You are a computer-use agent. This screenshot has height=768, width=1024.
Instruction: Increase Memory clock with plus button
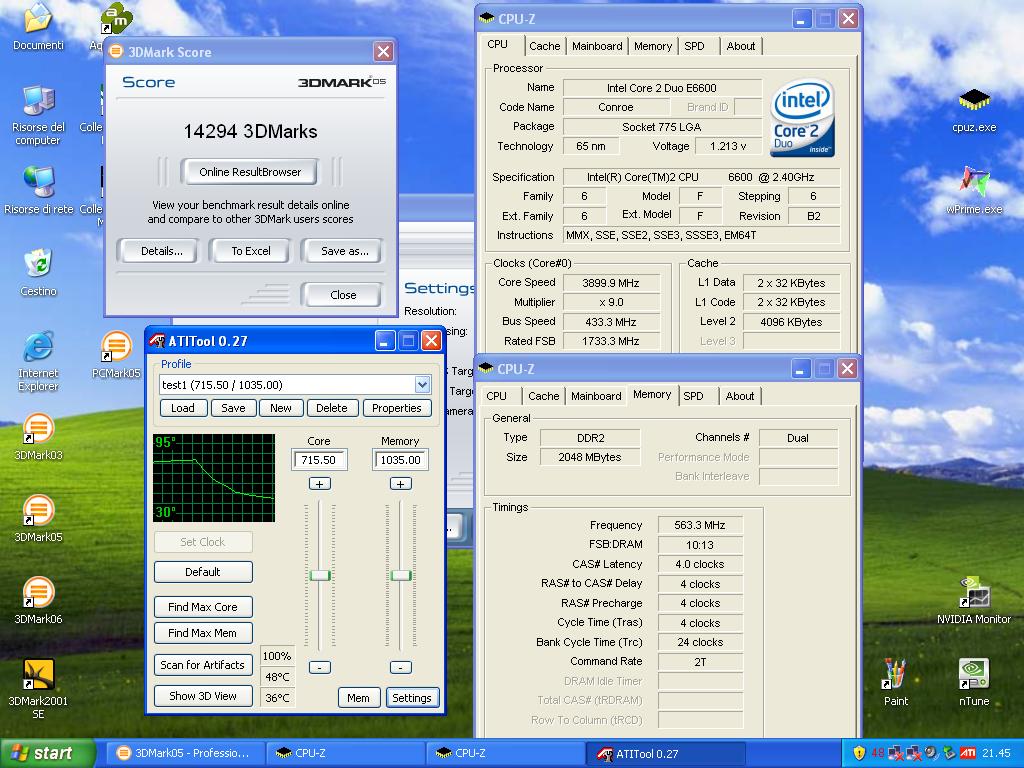400,484
